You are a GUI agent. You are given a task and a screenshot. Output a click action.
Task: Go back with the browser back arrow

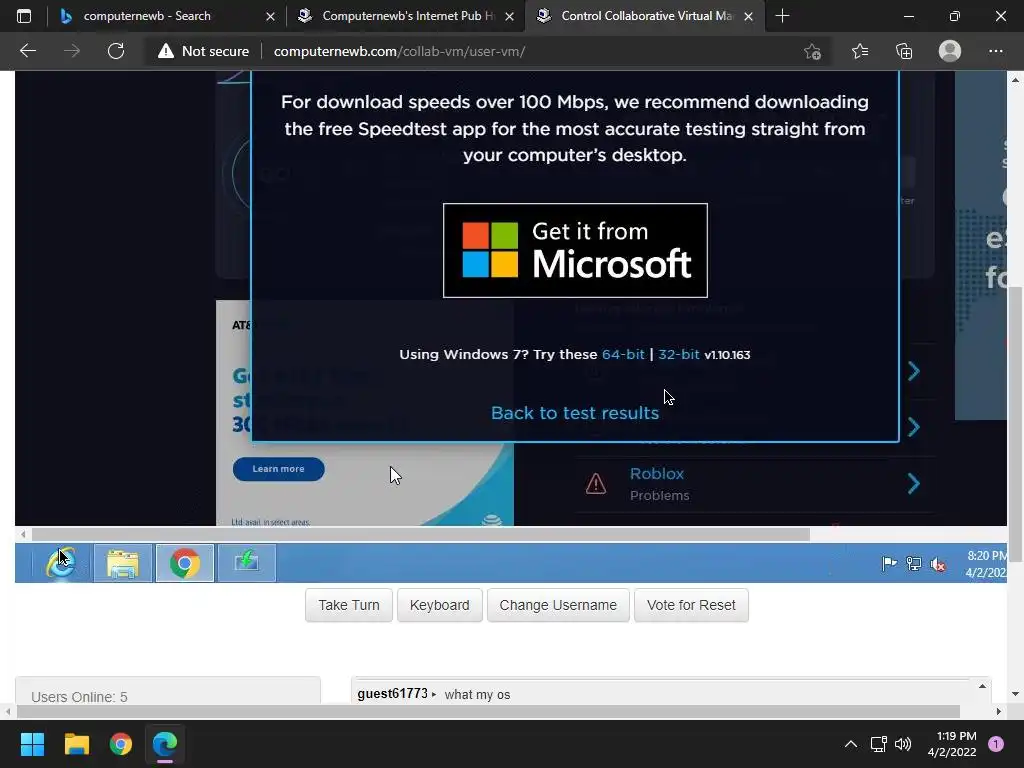click(27, 51)
